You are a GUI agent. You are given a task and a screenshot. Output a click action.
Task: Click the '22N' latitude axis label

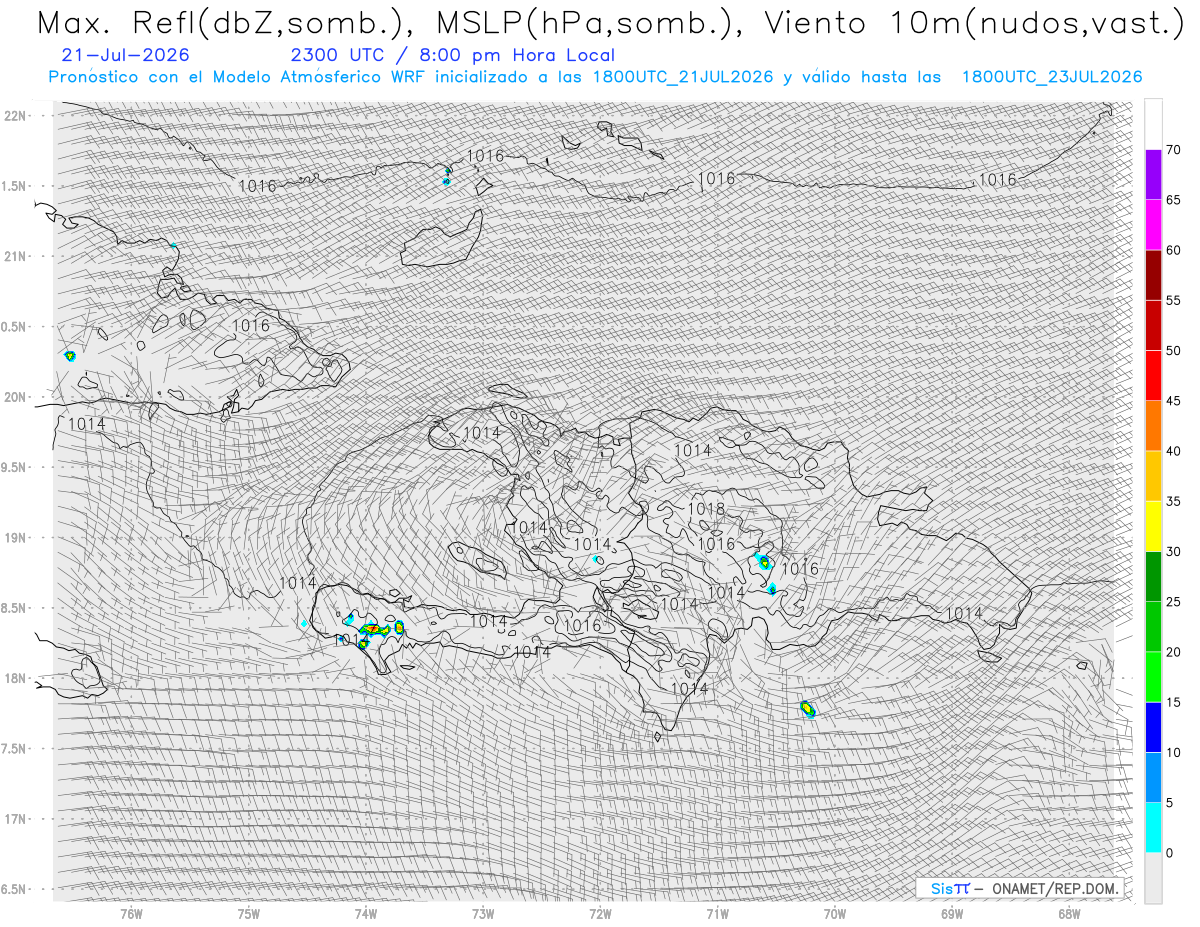click(x=15, y=116)
